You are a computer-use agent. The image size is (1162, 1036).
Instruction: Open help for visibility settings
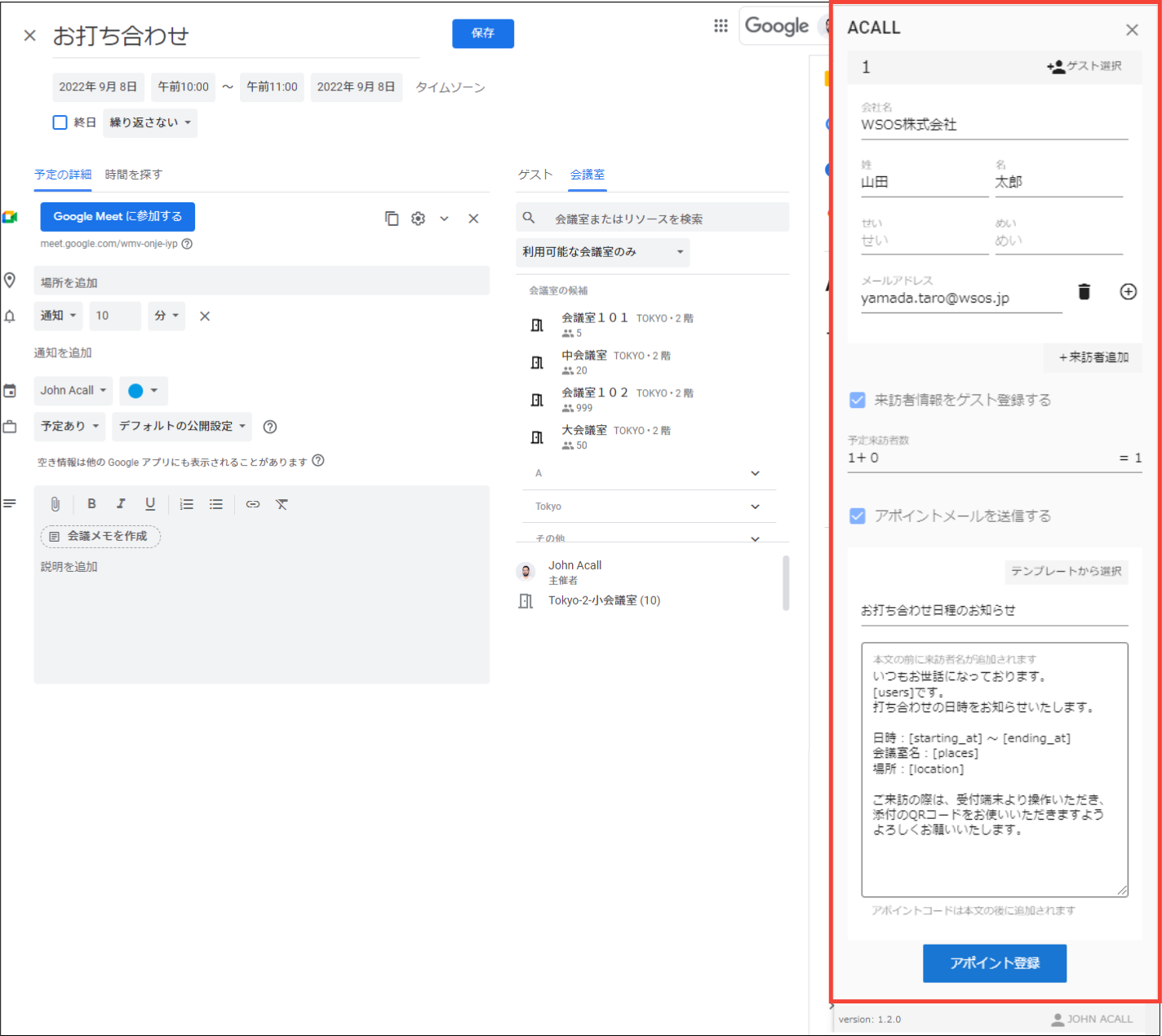point(270,427)
